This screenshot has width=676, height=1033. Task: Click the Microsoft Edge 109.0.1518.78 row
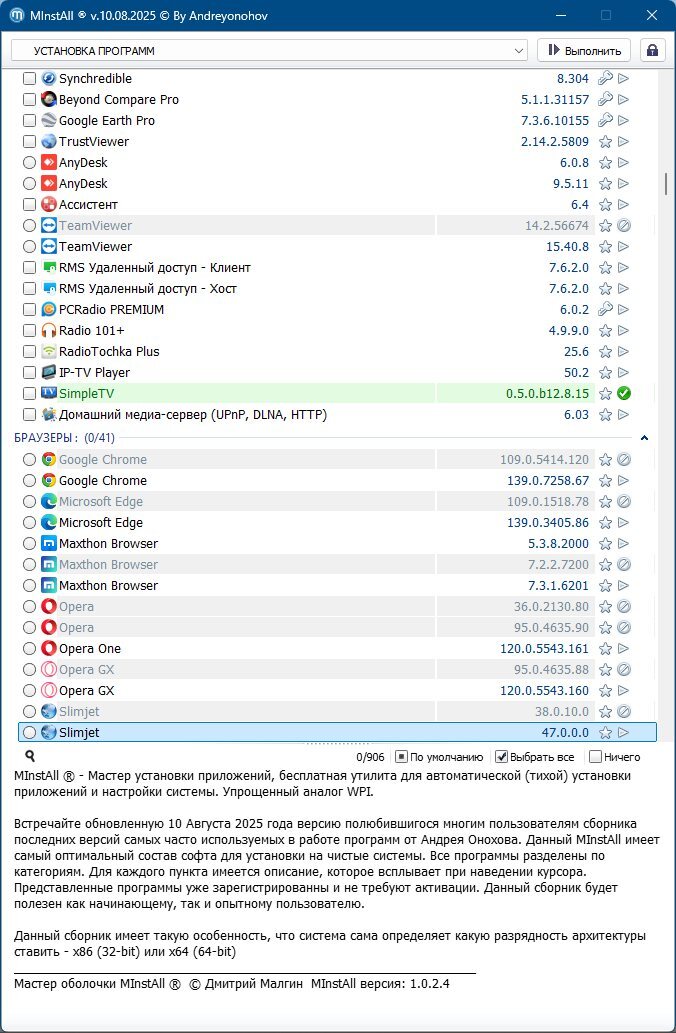click(337, 501)
